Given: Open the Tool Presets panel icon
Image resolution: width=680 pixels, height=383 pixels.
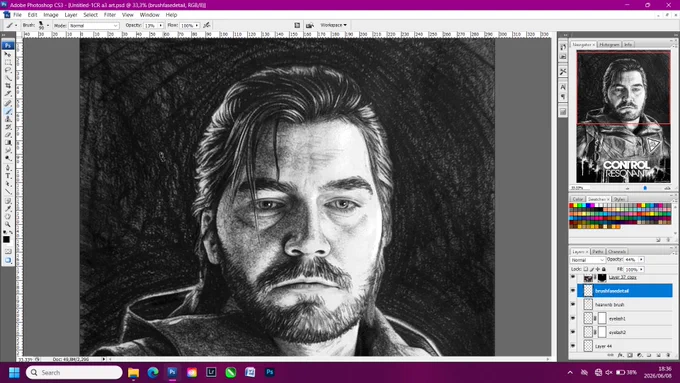Looking at the screenshot, I should click(563, 72).
